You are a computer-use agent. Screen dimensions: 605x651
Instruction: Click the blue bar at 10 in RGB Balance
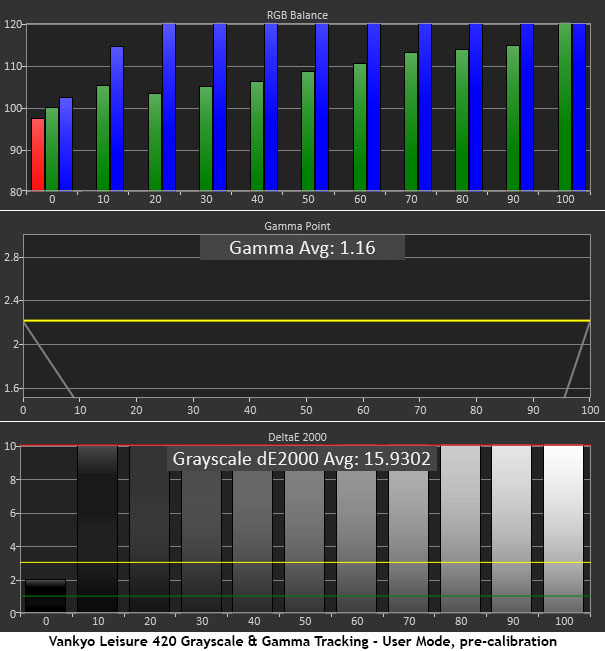(x=117, y=118)
